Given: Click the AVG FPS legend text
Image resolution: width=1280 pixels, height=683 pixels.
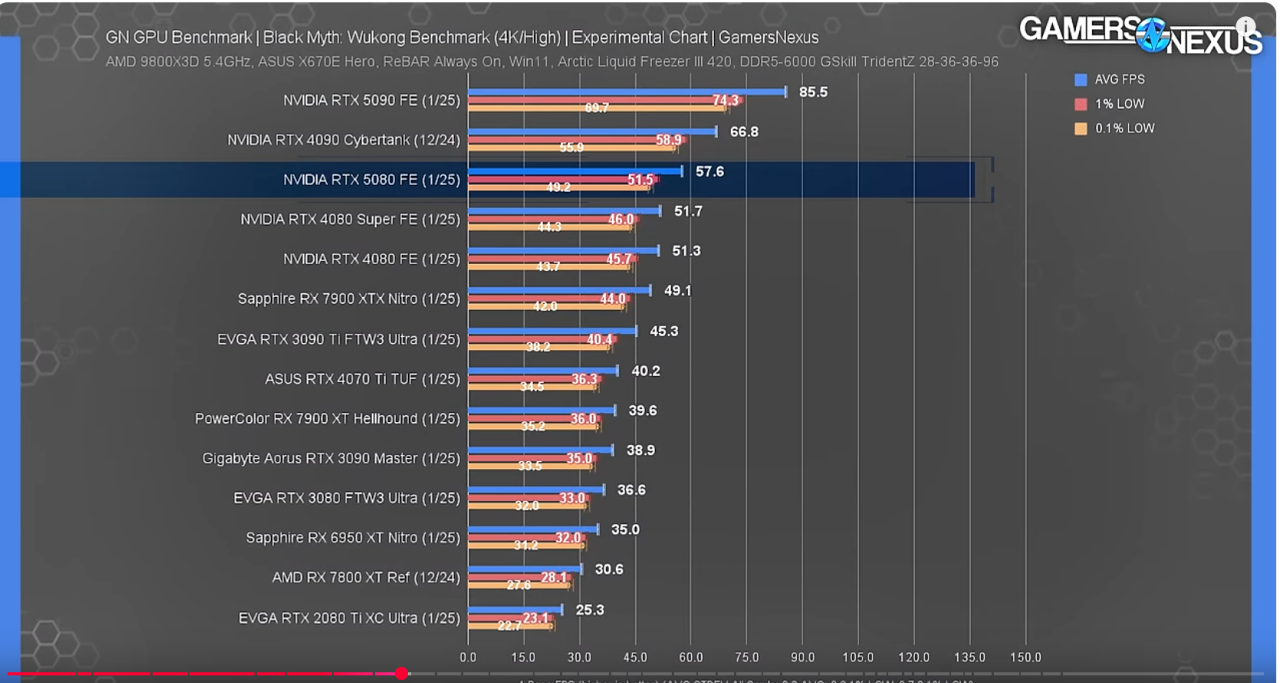Looking at the screenshot, I should 1119,80.
